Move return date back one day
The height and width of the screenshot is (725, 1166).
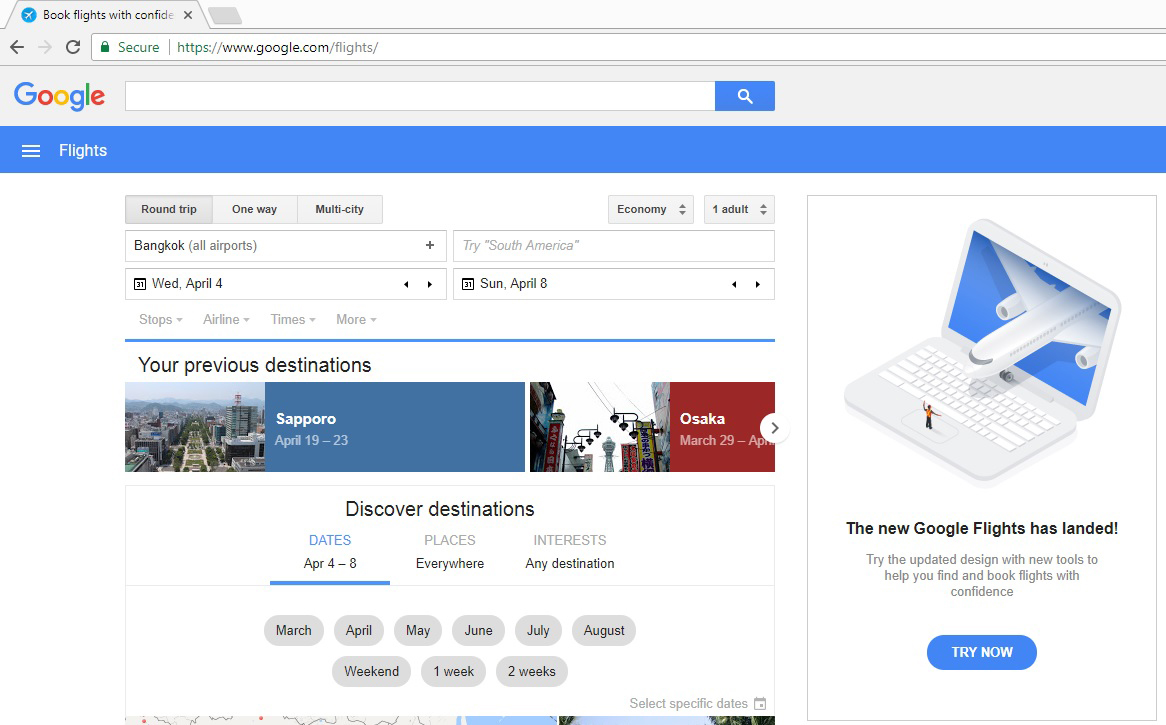[x=734, y=284]
